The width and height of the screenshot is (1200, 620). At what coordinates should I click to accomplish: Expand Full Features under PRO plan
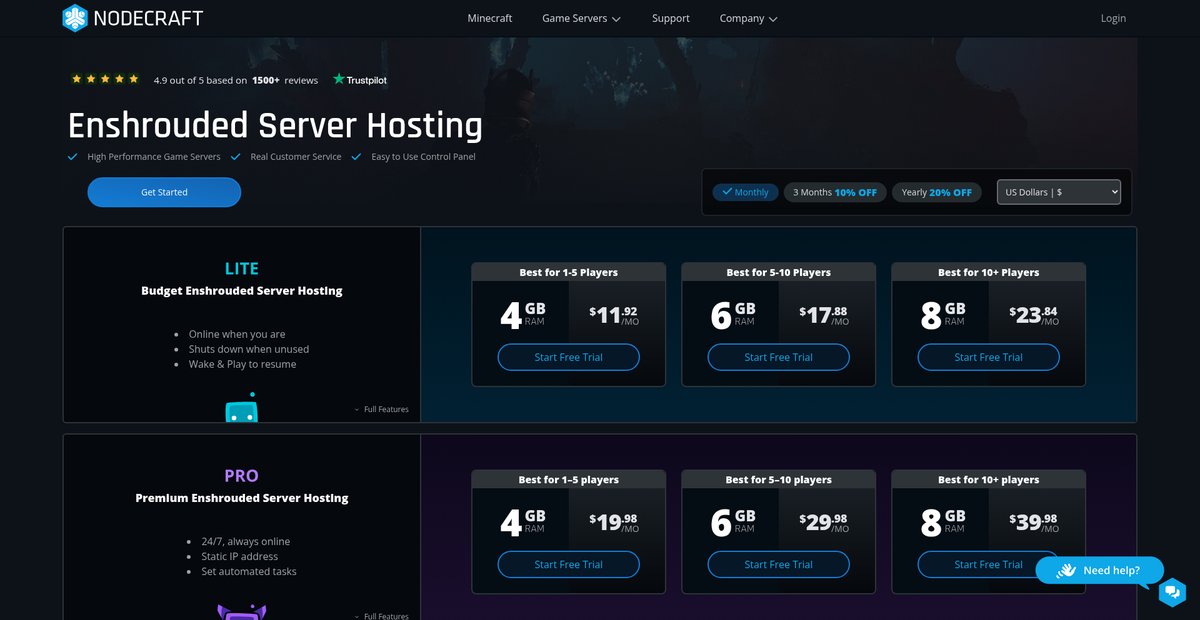point(381,616)
